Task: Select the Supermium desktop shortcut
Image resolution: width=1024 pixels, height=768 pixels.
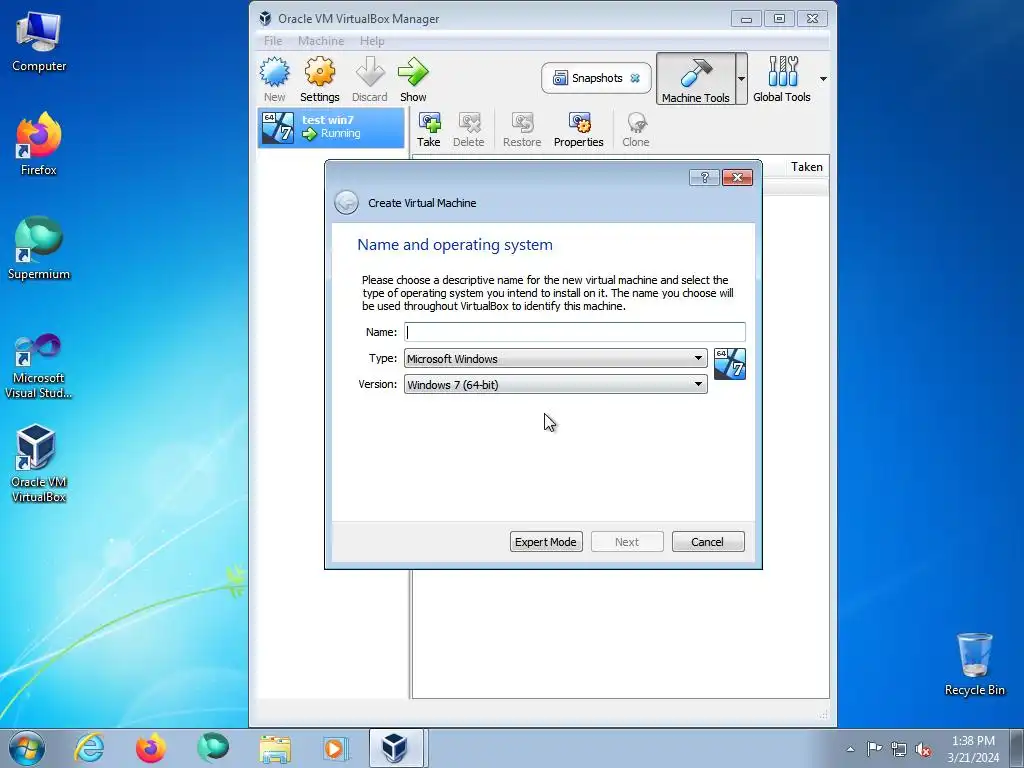Action: click(39, 249)
